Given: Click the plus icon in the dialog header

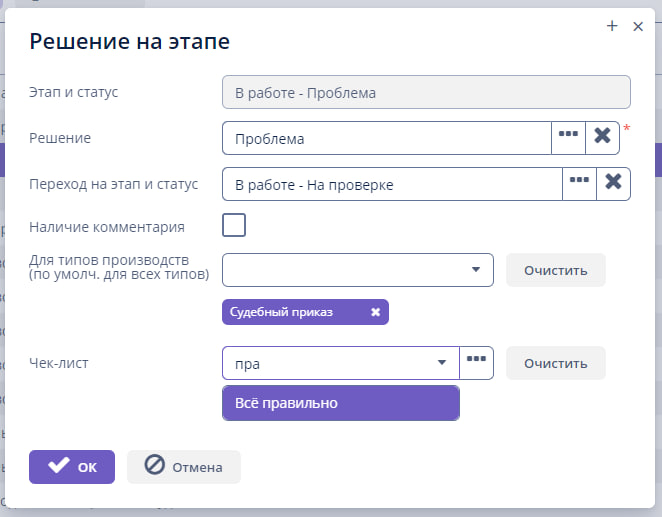Looking at the screenshot, I should click(x=612, y=27).
